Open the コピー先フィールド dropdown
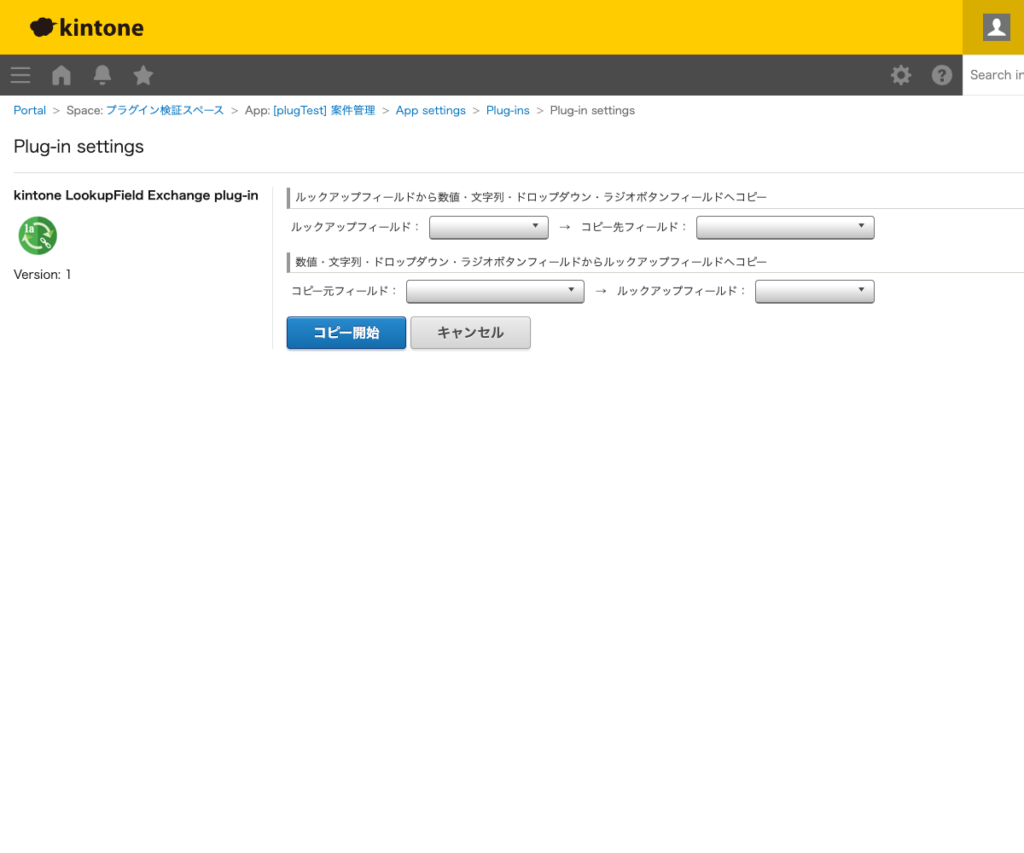 click(784, 227)
